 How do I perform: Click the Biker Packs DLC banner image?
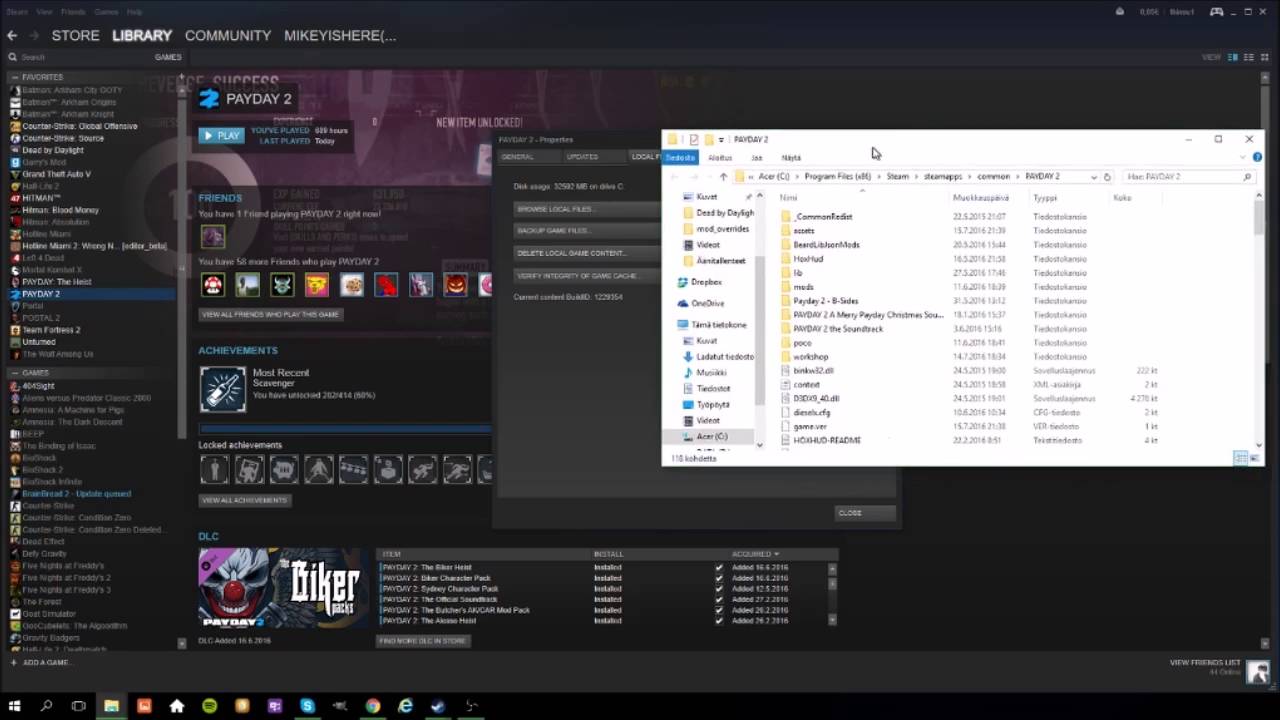(282, 588)
